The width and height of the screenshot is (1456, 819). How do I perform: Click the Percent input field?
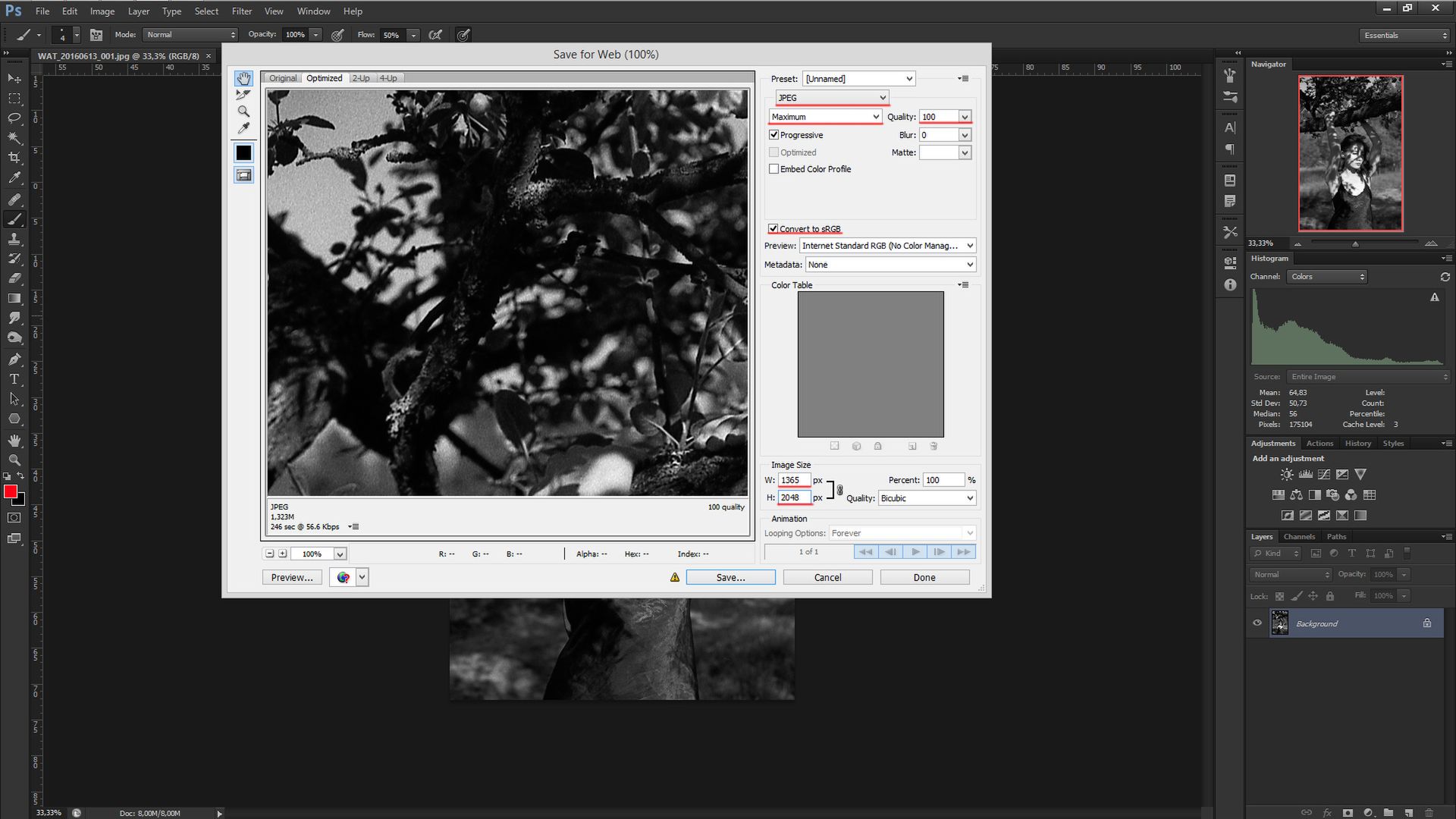tap(944, 480)
